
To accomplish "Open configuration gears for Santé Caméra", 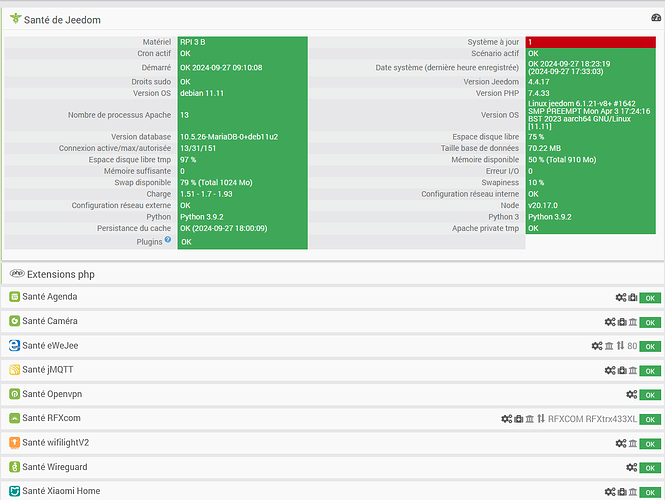I will (x=610, y=322).
